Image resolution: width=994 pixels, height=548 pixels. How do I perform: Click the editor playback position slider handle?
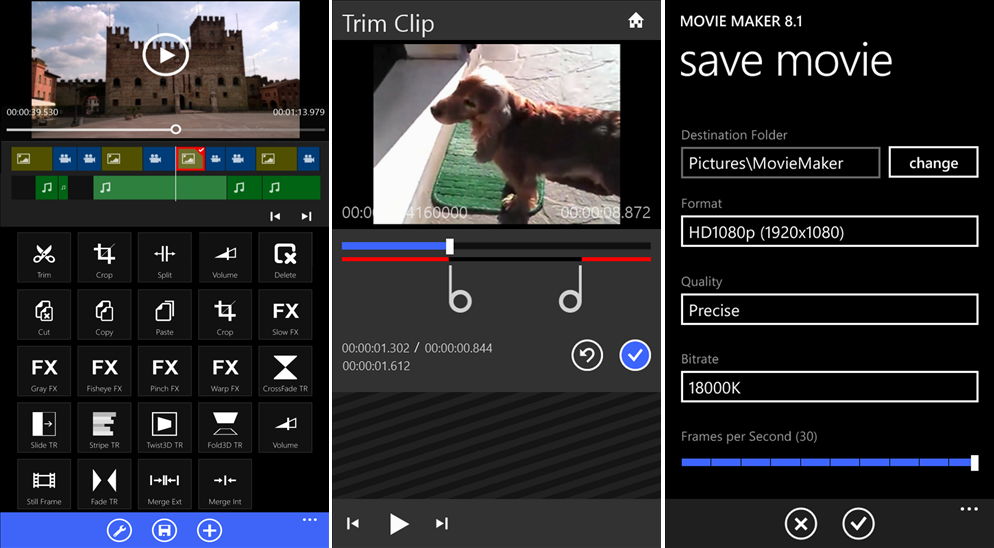click(176, 129)
